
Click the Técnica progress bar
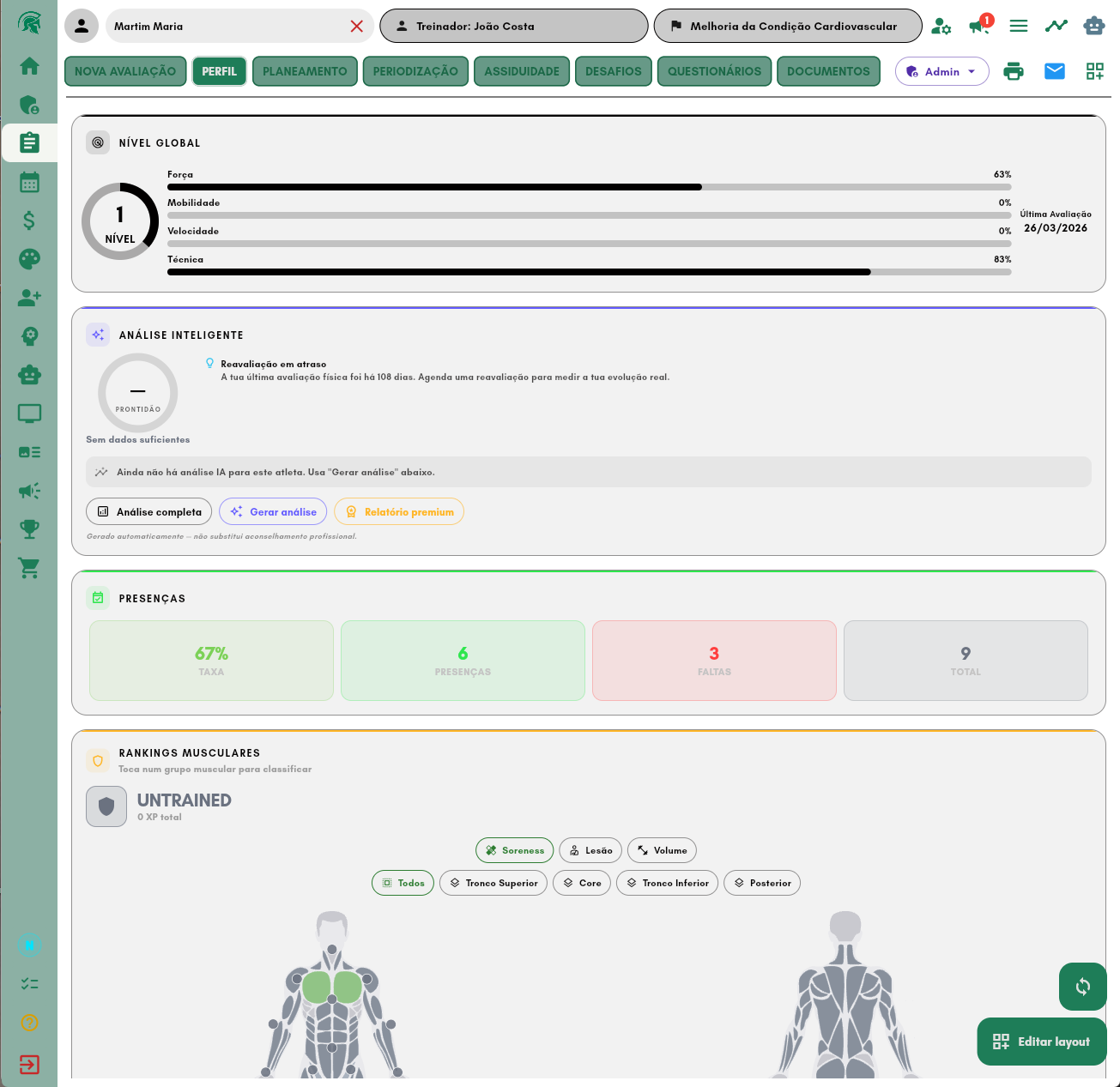click(x=590, y=272)
